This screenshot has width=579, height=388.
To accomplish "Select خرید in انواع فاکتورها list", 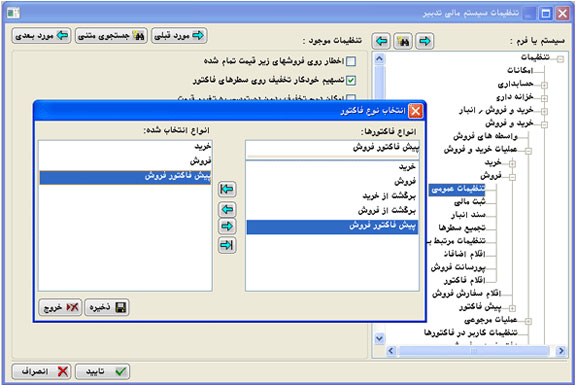I will pyautogui.click(x=332, y=167).
